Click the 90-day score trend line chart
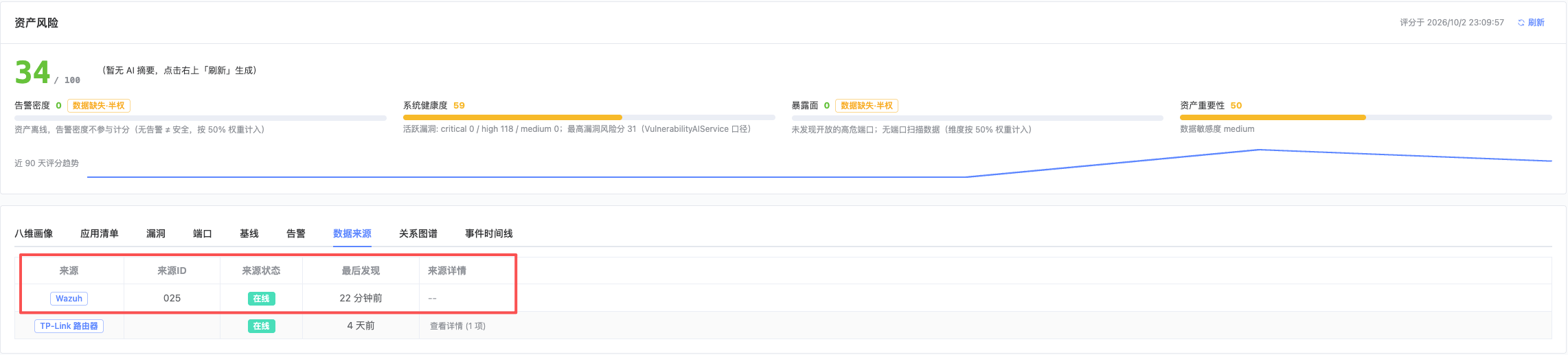This screenshot has height=355, width=1568. (819, 163)
